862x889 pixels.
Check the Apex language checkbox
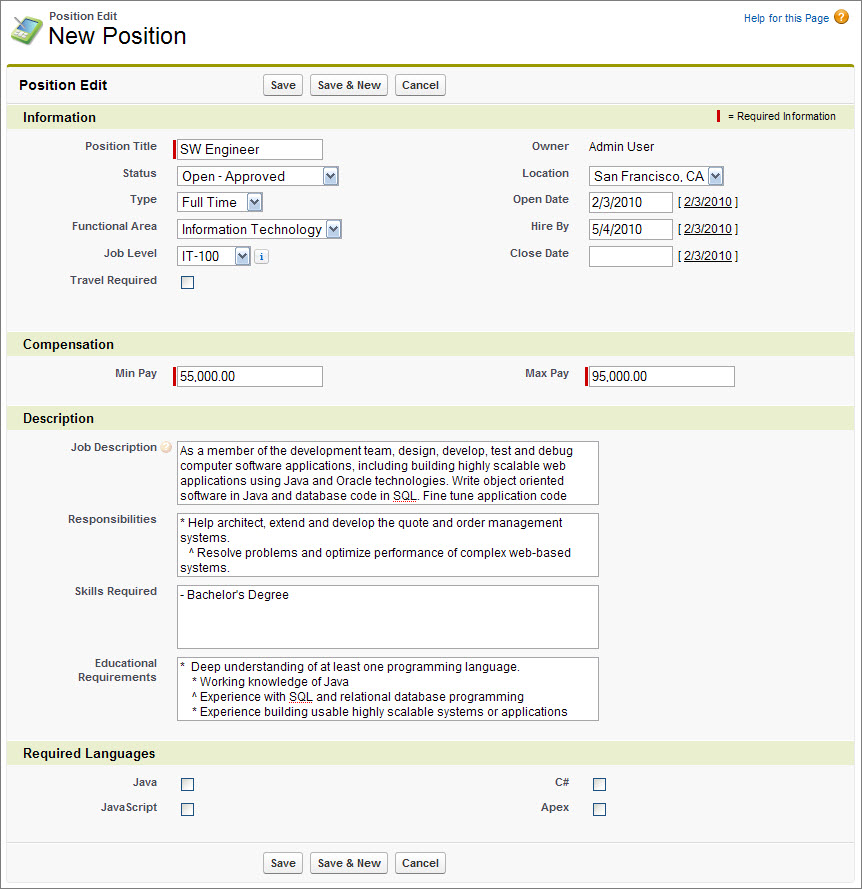coord(599,809)
